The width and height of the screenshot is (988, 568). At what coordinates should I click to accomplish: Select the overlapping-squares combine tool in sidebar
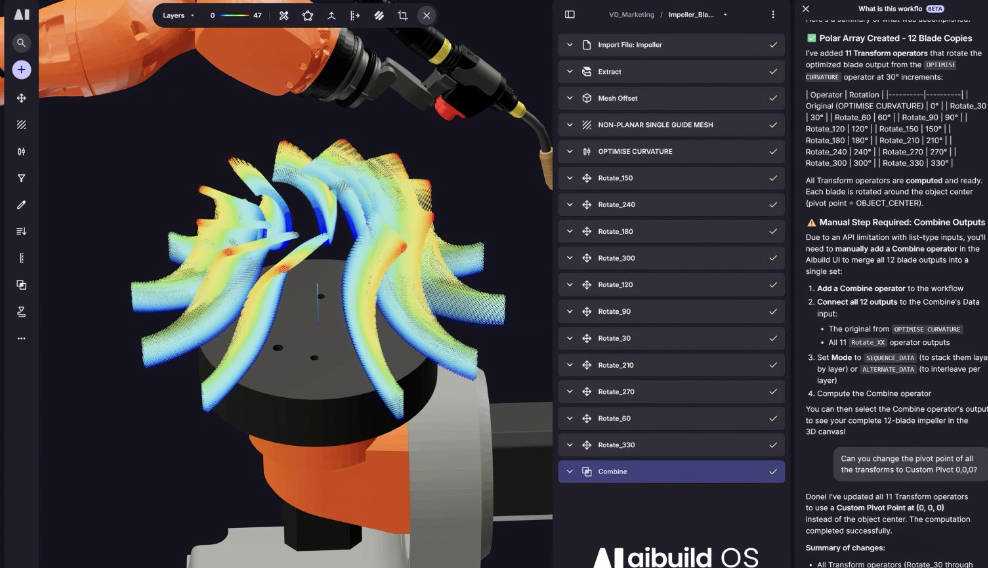(21, 285)
